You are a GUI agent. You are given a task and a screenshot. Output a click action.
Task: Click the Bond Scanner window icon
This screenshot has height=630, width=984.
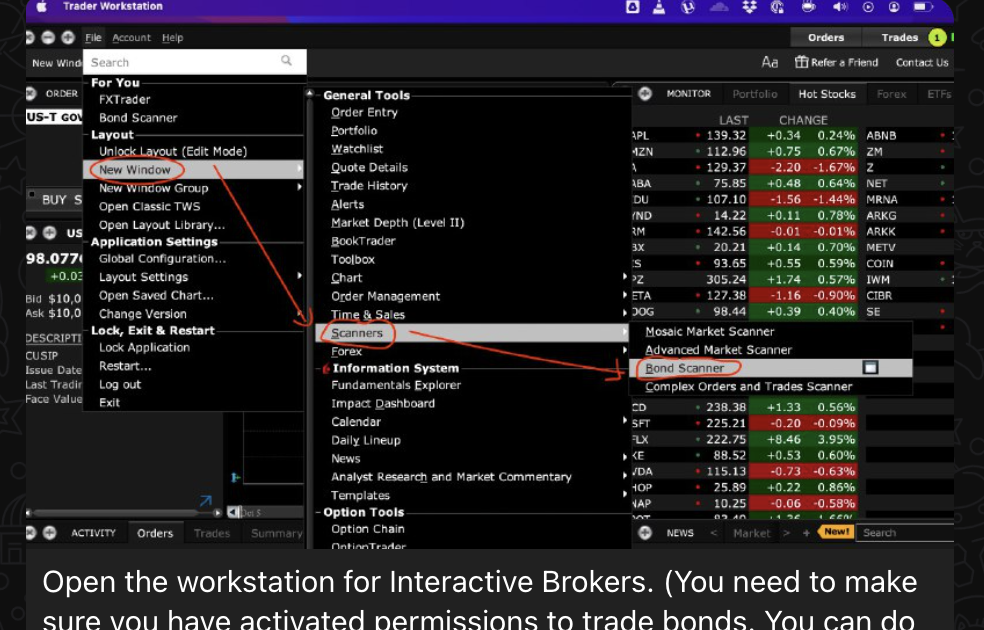pyautogui.click(x=870, y=368)
